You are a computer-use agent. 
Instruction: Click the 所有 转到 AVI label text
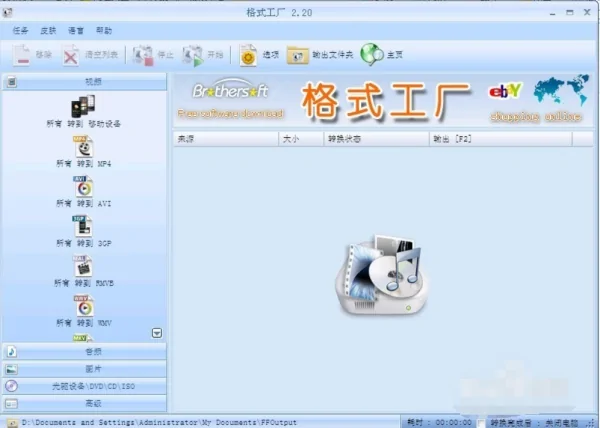(x=83, y=203)
